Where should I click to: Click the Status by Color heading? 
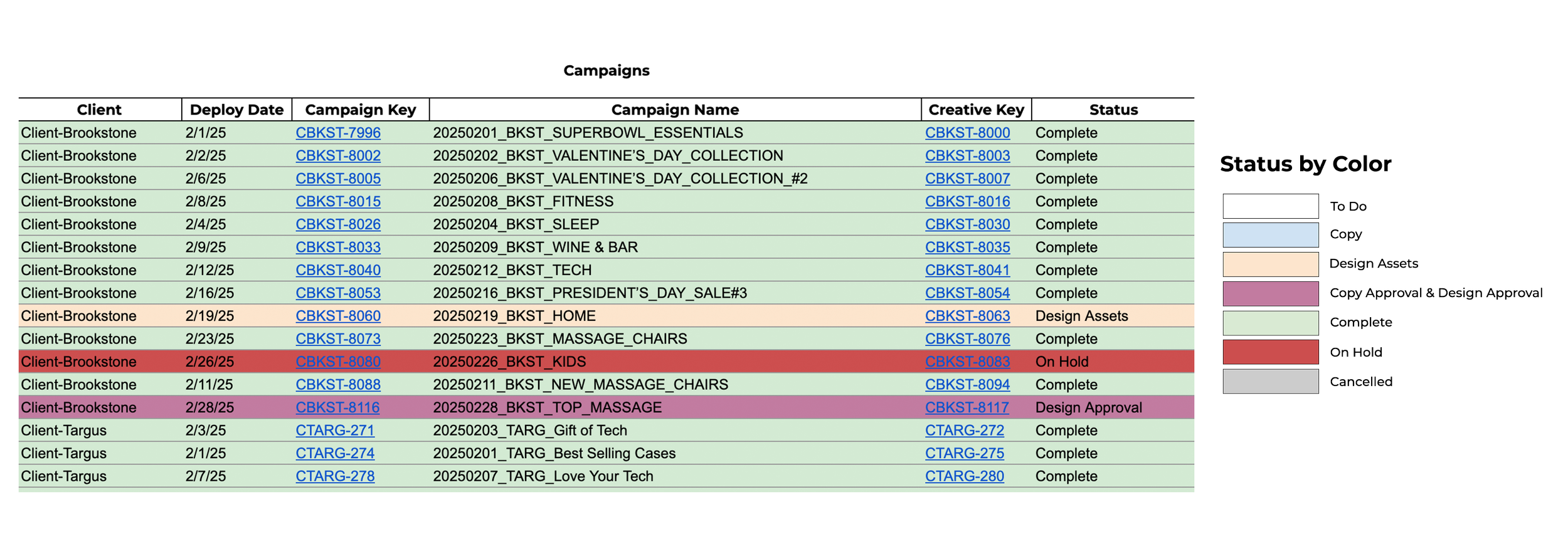click(x=1306, y=164)
